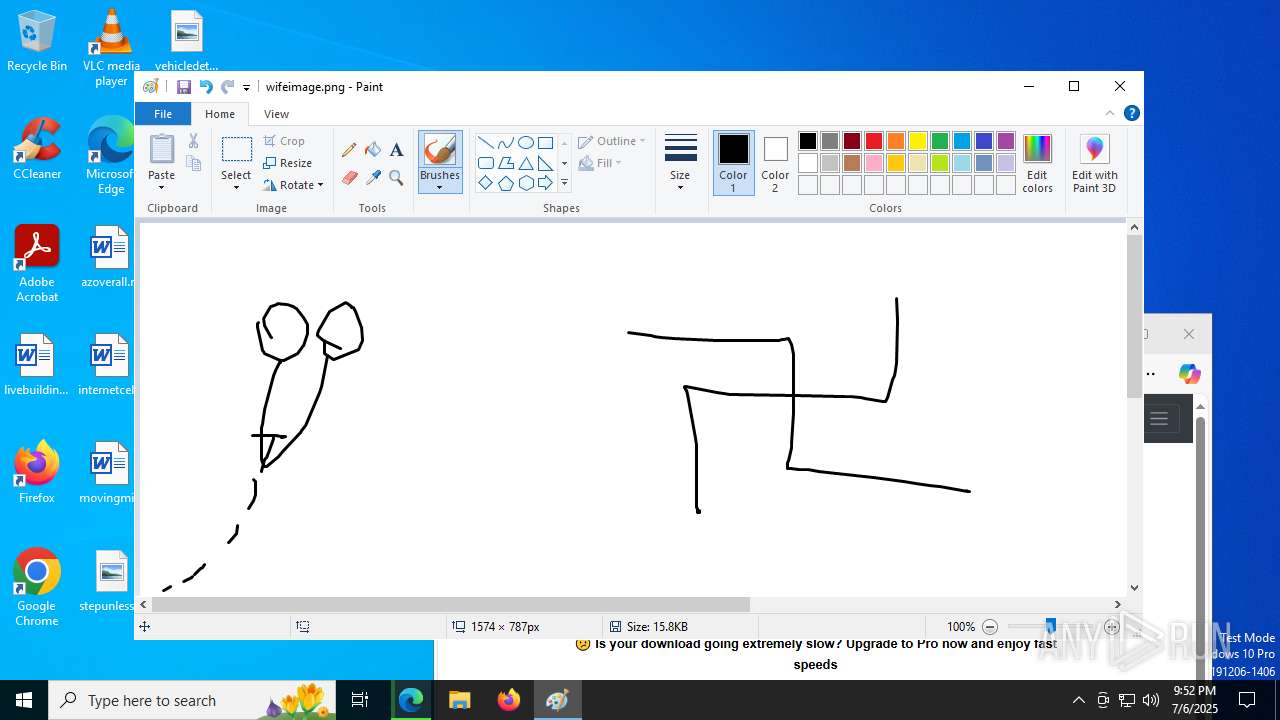Select the Magnifier tool
Screen dimensions: 1280x720
pos(396,178)
